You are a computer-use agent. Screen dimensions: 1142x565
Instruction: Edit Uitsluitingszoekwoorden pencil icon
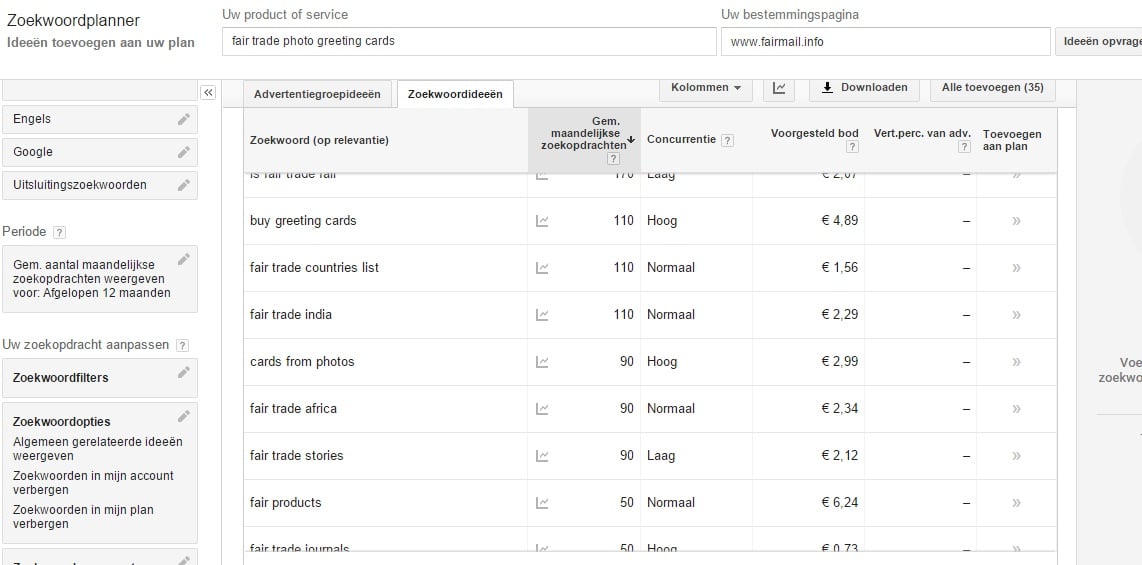[x=184, y=185]
